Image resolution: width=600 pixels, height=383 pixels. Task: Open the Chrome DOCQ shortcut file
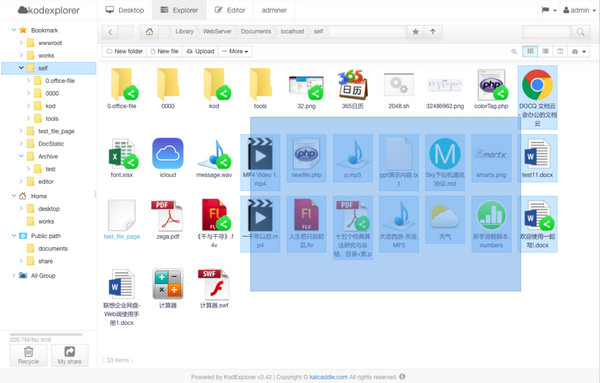(x=537, y=97)
